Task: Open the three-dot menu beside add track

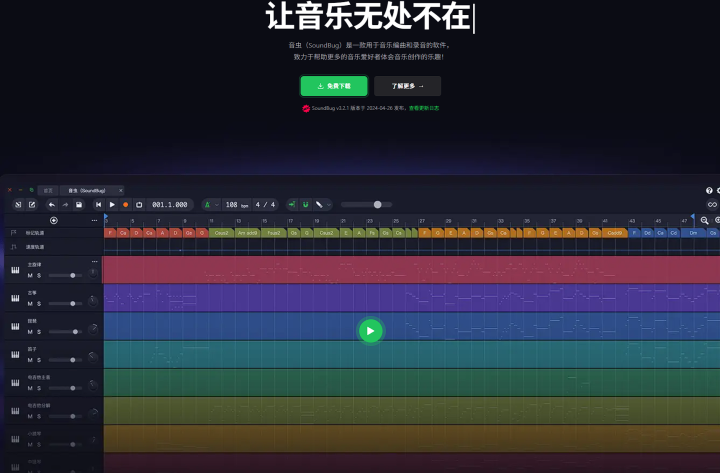Action: [x=95, y=220]
